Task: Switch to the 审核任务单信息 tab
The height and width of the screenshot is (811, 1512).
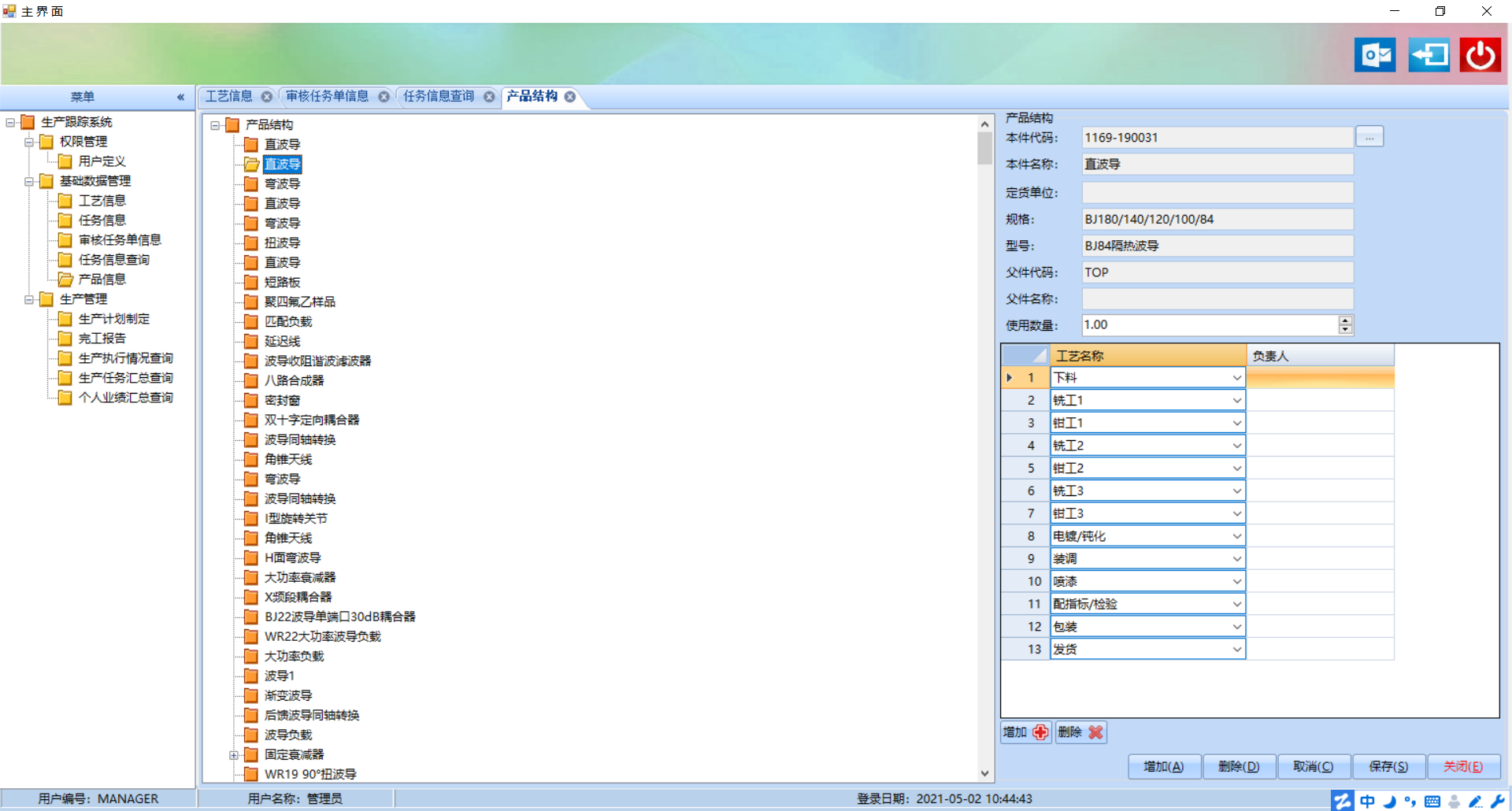Action: tap(327, 96)
